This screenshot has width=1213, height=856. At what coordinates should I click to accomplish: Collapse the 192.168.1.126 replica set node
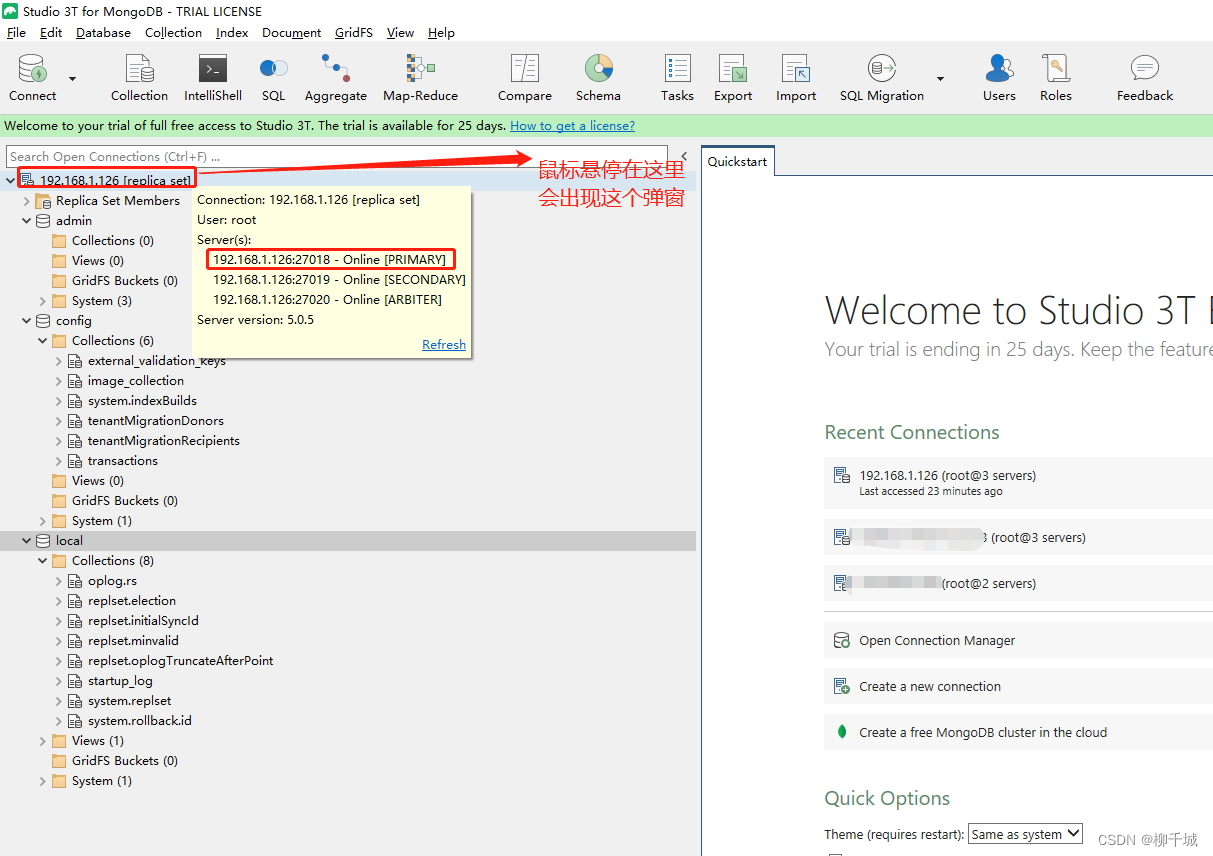(x=10, y=180)
